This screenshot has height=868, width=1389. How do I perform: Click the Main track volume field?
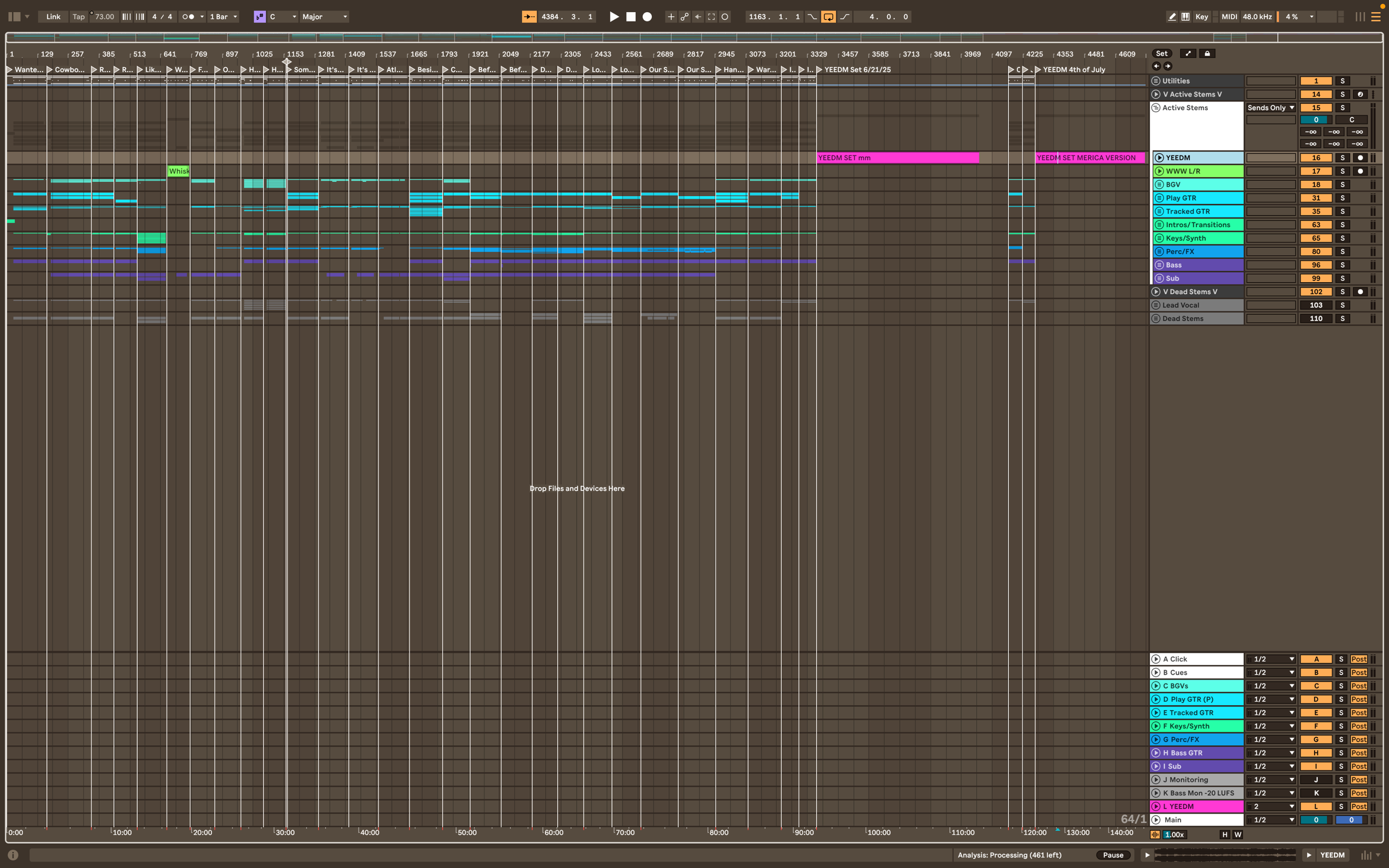tap(1316, 820)
